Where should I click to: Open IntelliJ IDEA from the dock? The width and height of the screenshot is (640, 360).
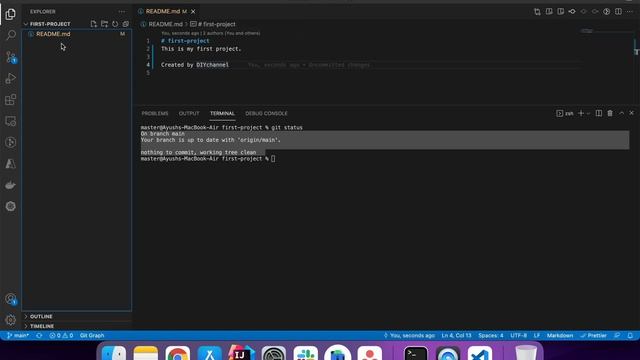(242, 353)
